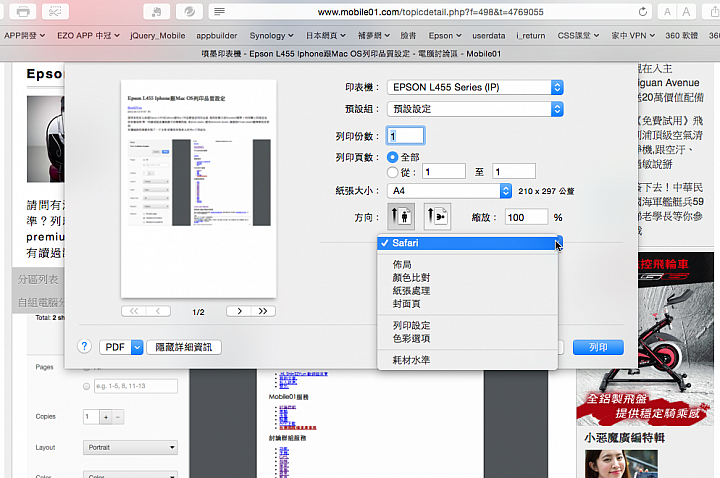Select the 從 page range radio button
Screen dimensions: 720x478
392,172
